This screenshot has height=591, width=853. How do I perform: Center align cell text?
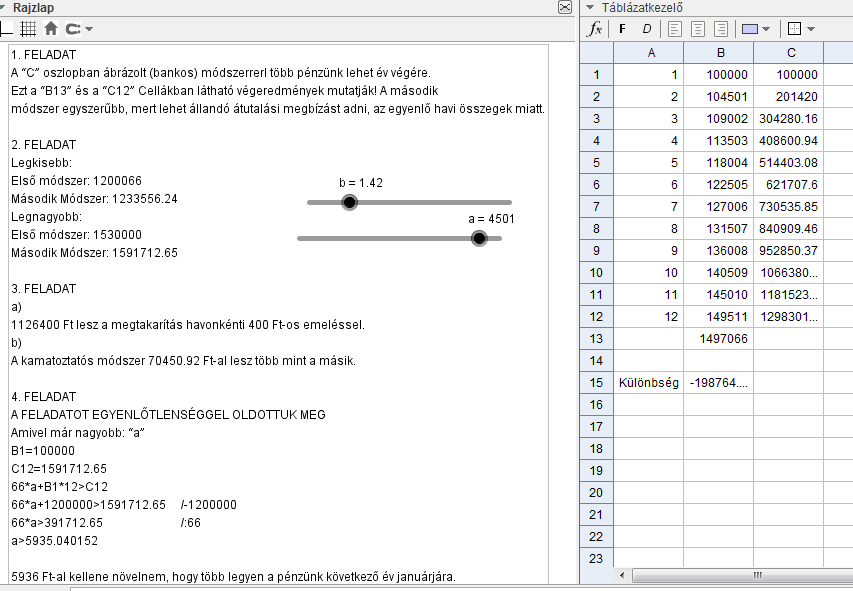click(698, 29)
